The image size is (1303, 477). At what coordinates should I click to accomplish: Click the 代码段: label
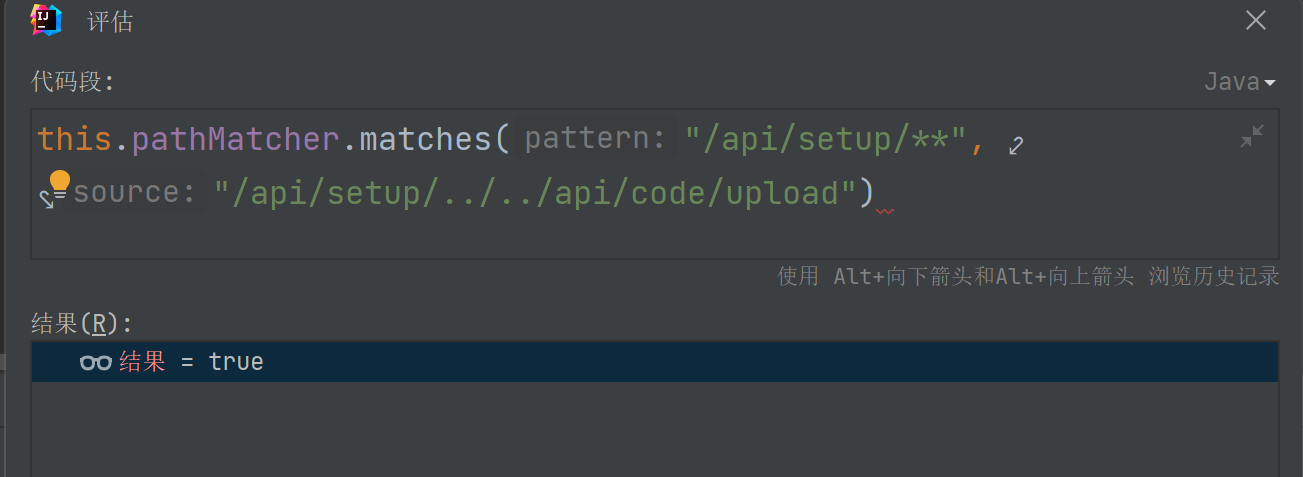pyautogui.click(x=74, y=82)
